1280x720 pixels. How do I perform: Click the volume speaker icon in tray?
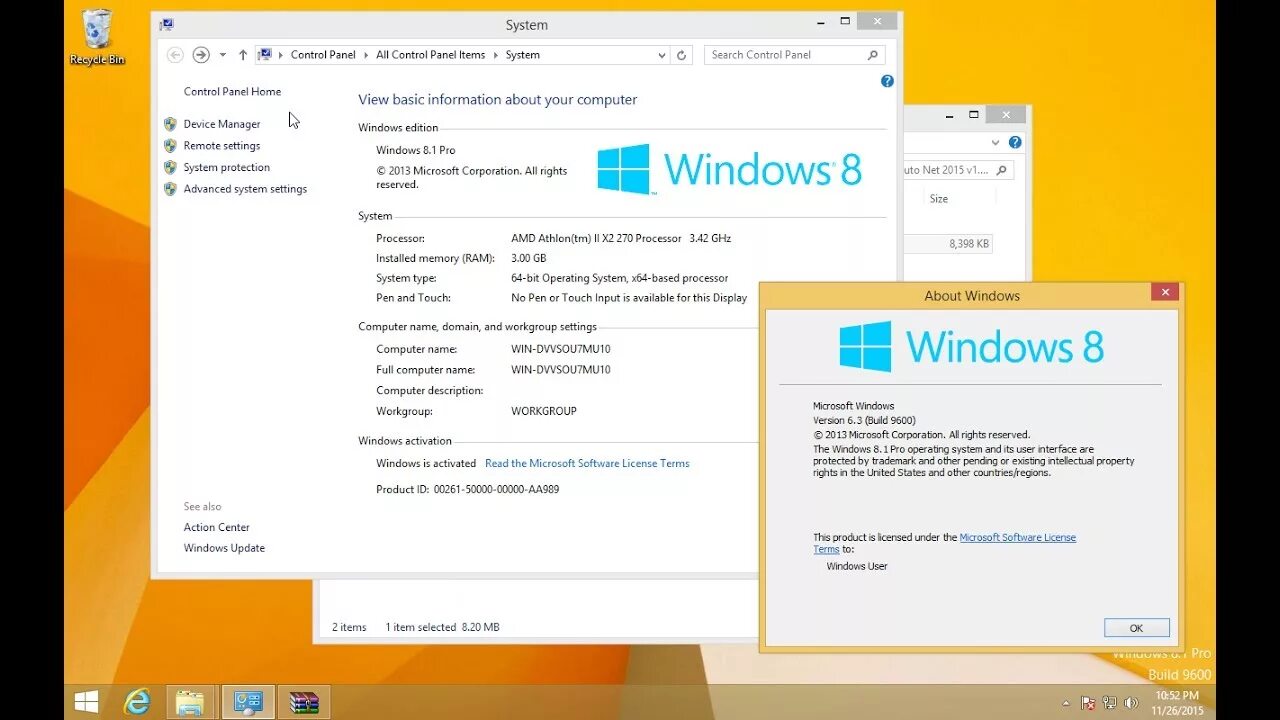tap(1131, 703)
